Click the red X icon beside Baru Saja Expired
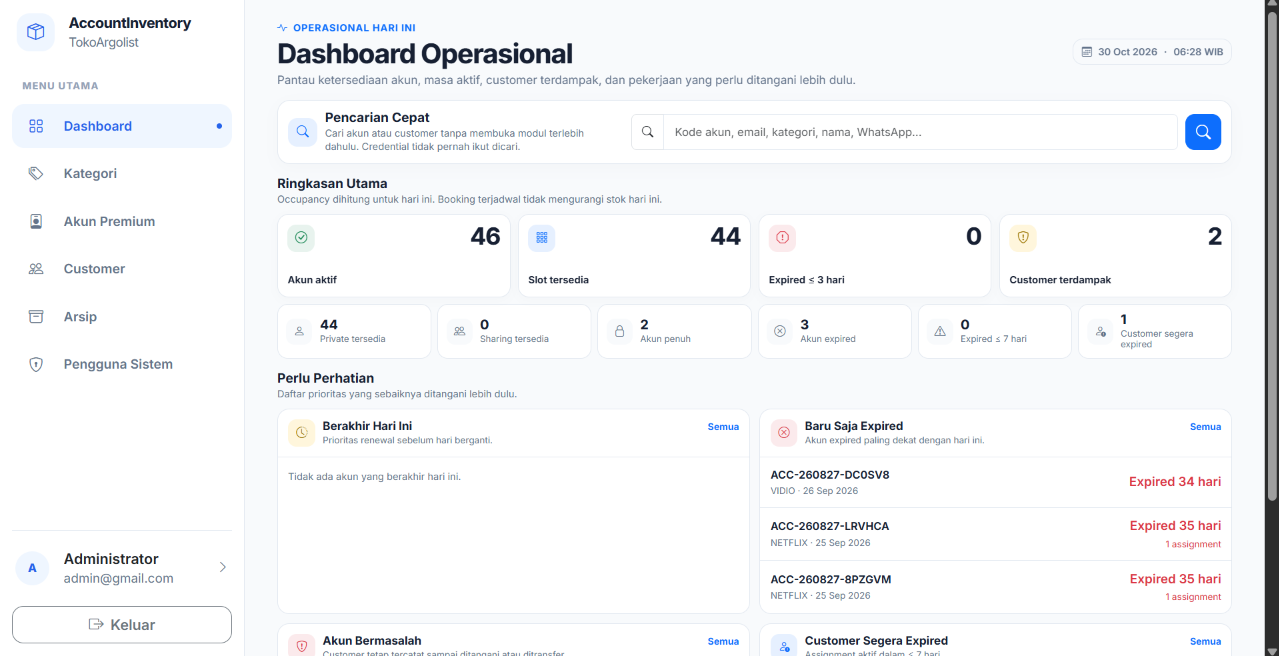This screenshot has width=1279, height=656. (784, 433)
